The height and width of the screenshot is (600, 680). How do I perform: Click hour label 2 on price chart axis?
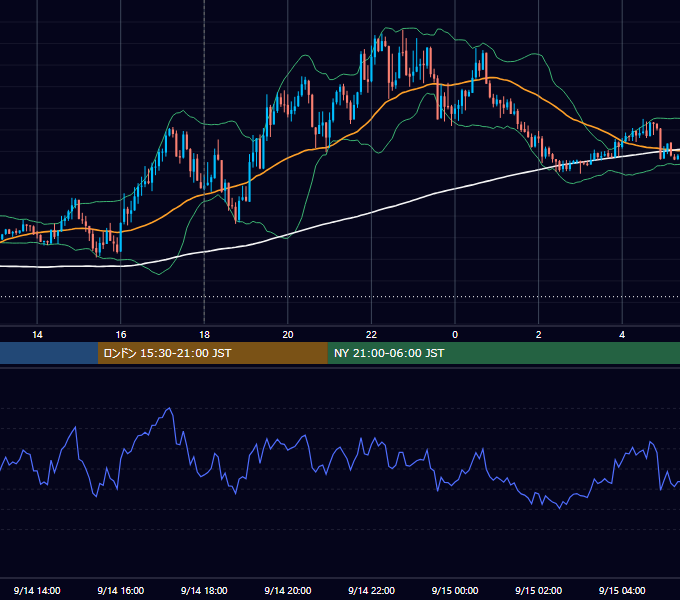click(x=539, y=335)
